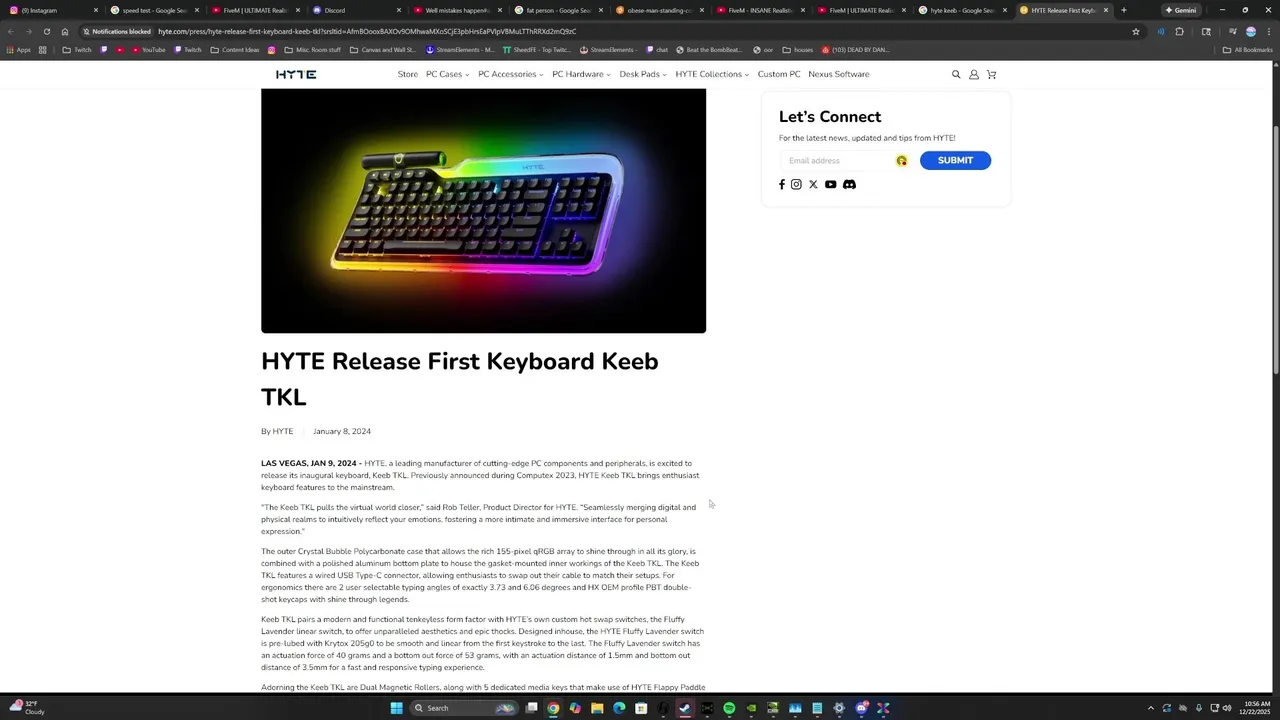Open the HYTE X social icon
This screenshot has width=1280, height=720.
813,184
